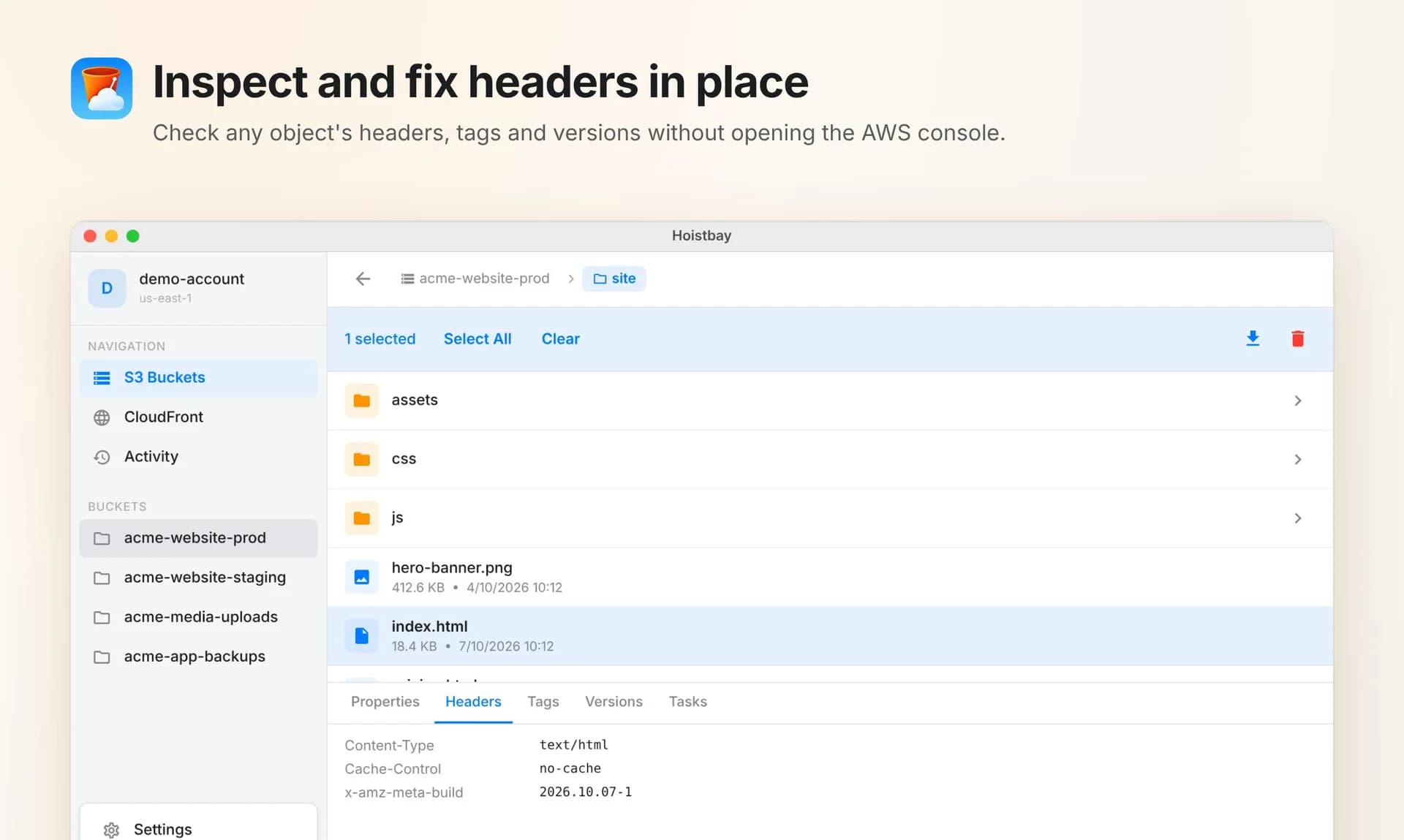The width and height of the screenshot is (1404, 840).
Task: Click the js folder icon
Action: click(x=361, y=518)
